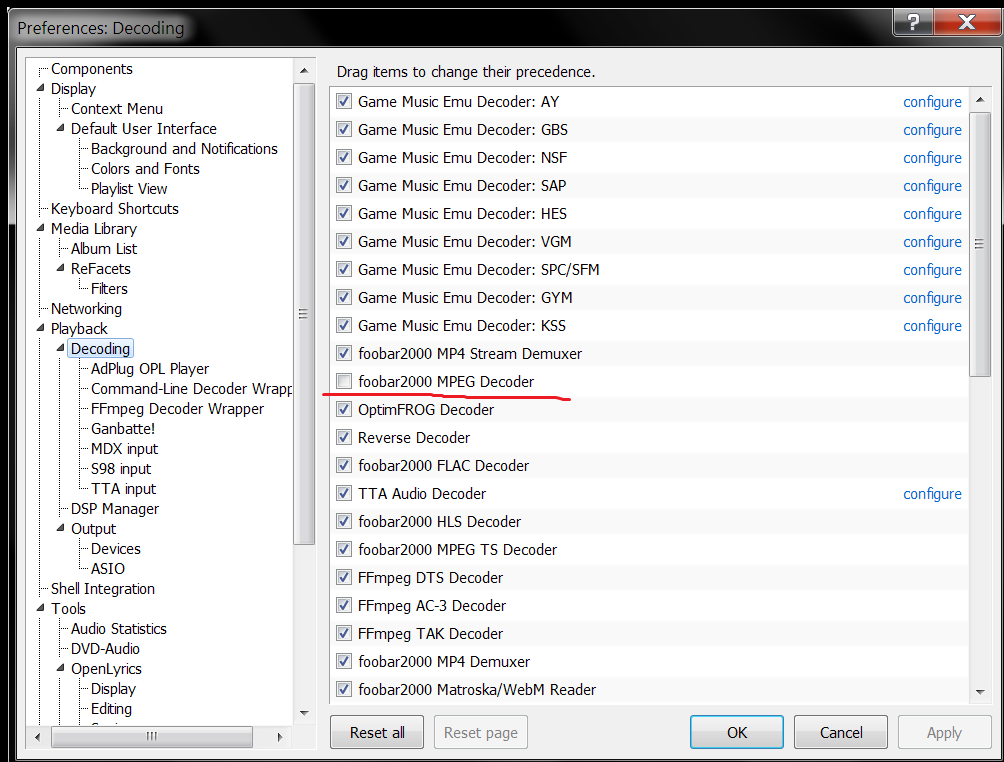Open ASIO settings page

(108, 569)
